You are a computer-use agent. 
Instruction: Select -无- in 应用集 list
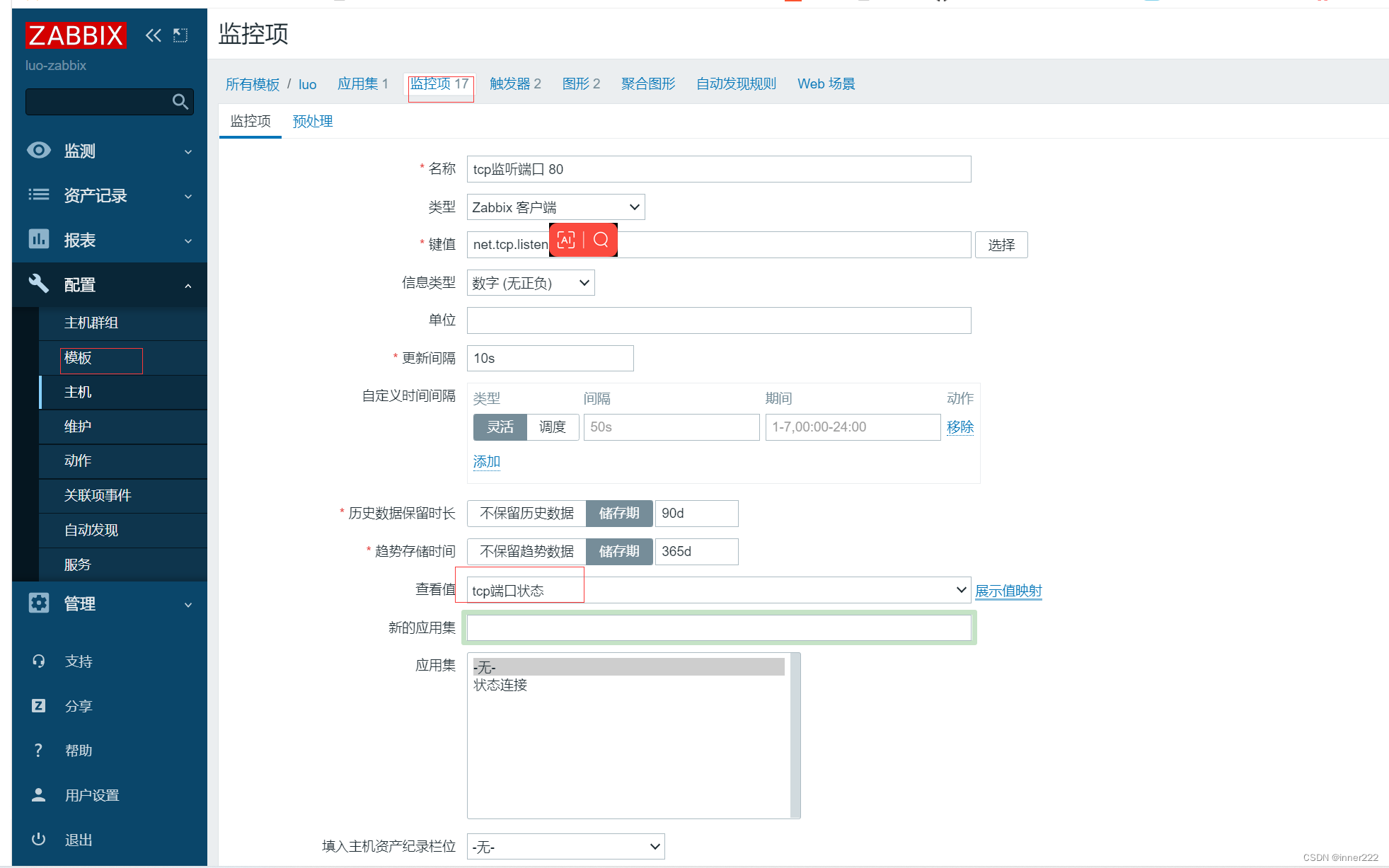[x=628, y=667]
